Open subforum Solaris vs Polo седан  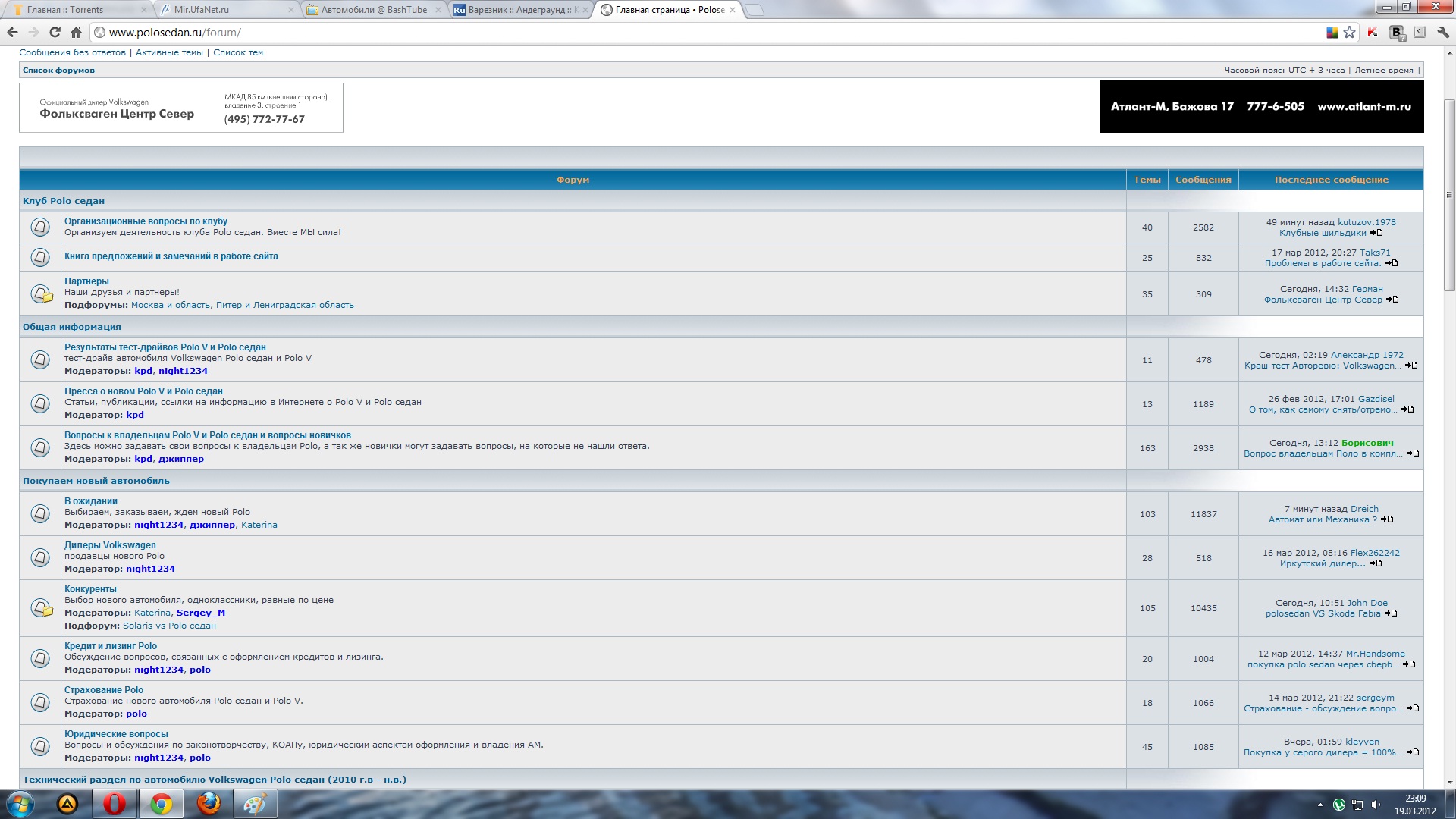pyautogui.click(x=169, y=626)
